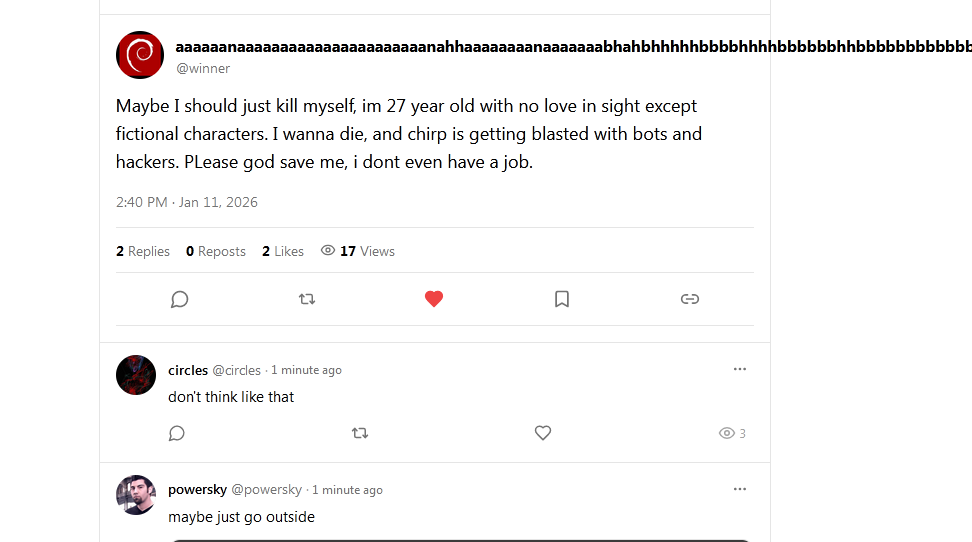Click powersky's profile avatar
The height and width of the screenshot is (542, 972).
136,495
